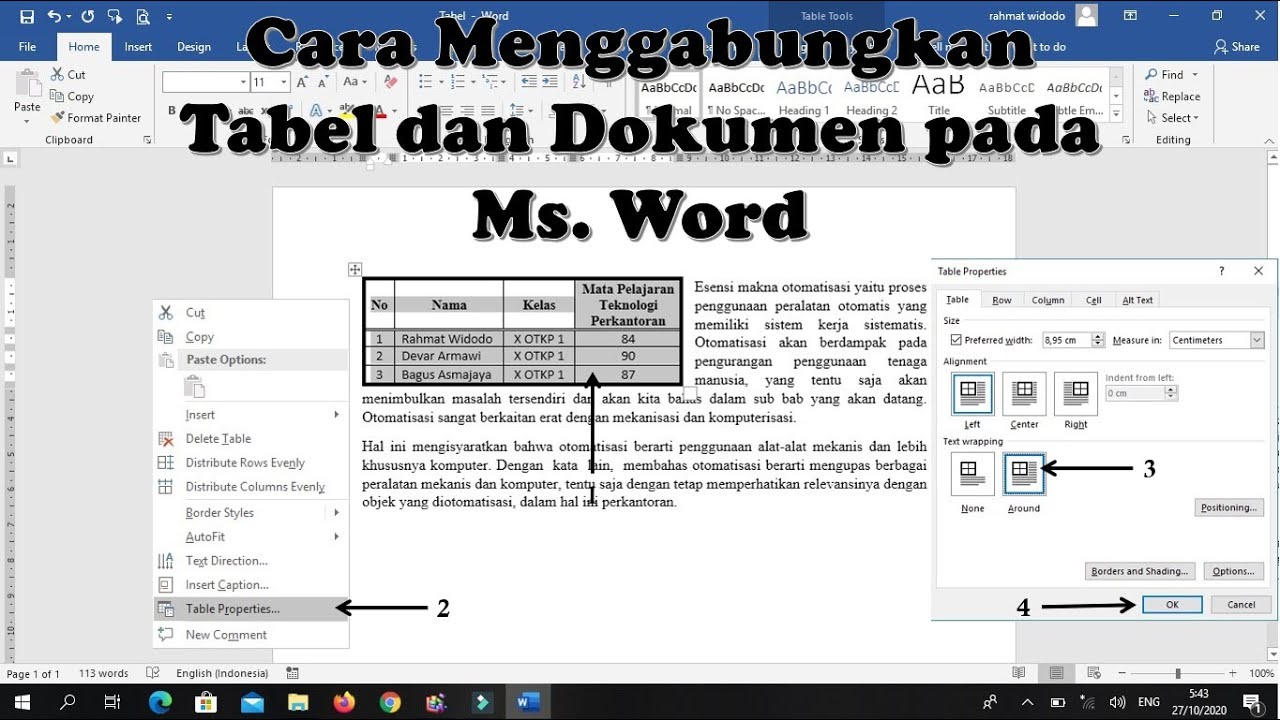Click the Borders and Shading... button
Viewport: 1280px width, 720px height.
(x=1140, y=571)
